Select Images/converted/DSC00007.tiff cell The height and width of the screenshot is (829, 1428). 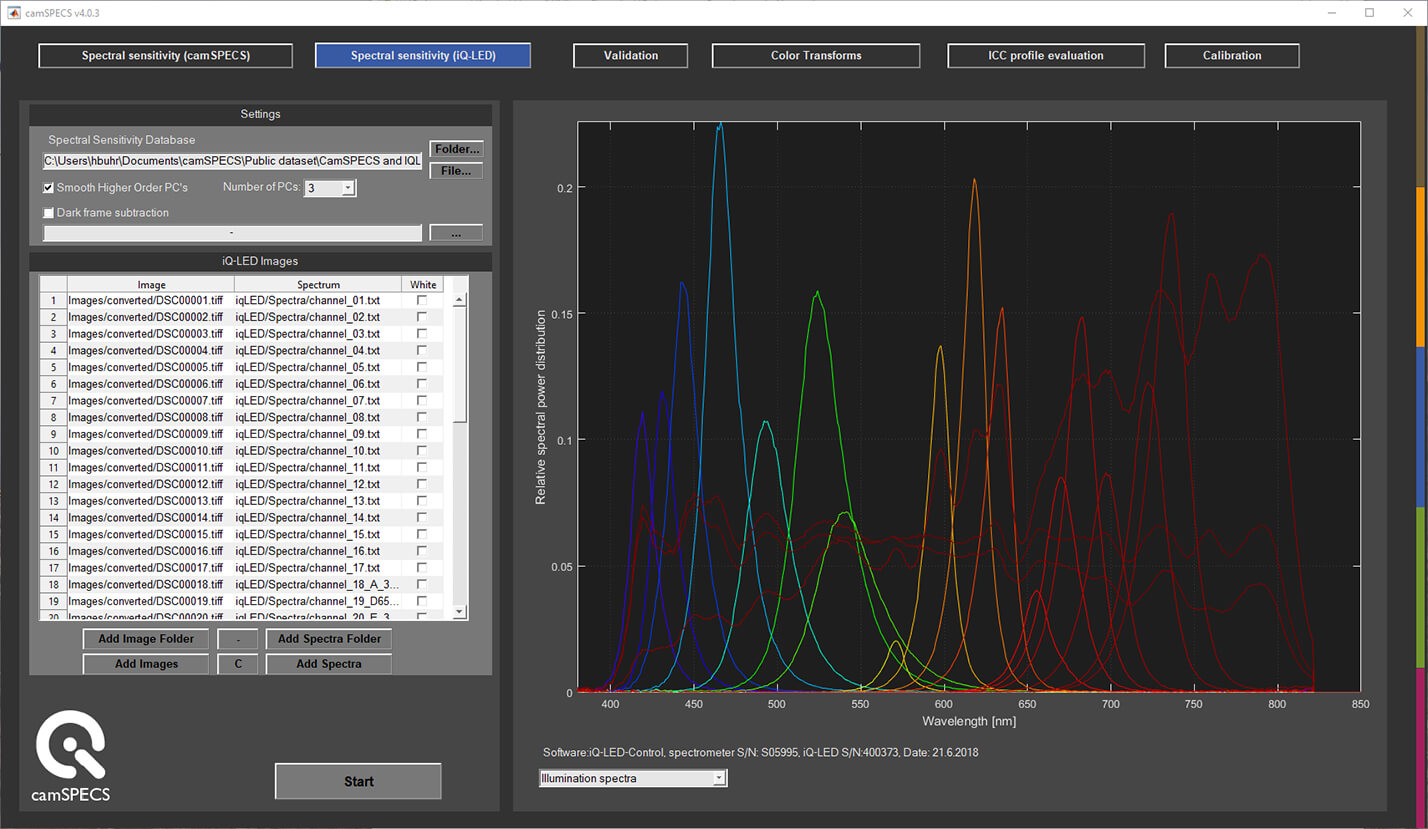tap(151, 401)
